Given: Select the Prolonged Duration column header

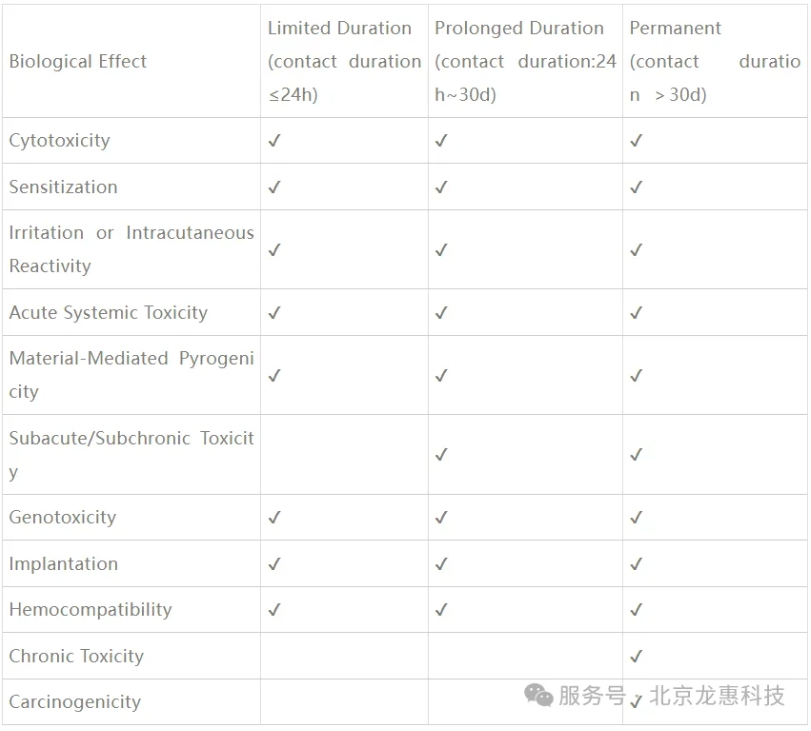Looking at the screenshot, I should click(525, 61).
